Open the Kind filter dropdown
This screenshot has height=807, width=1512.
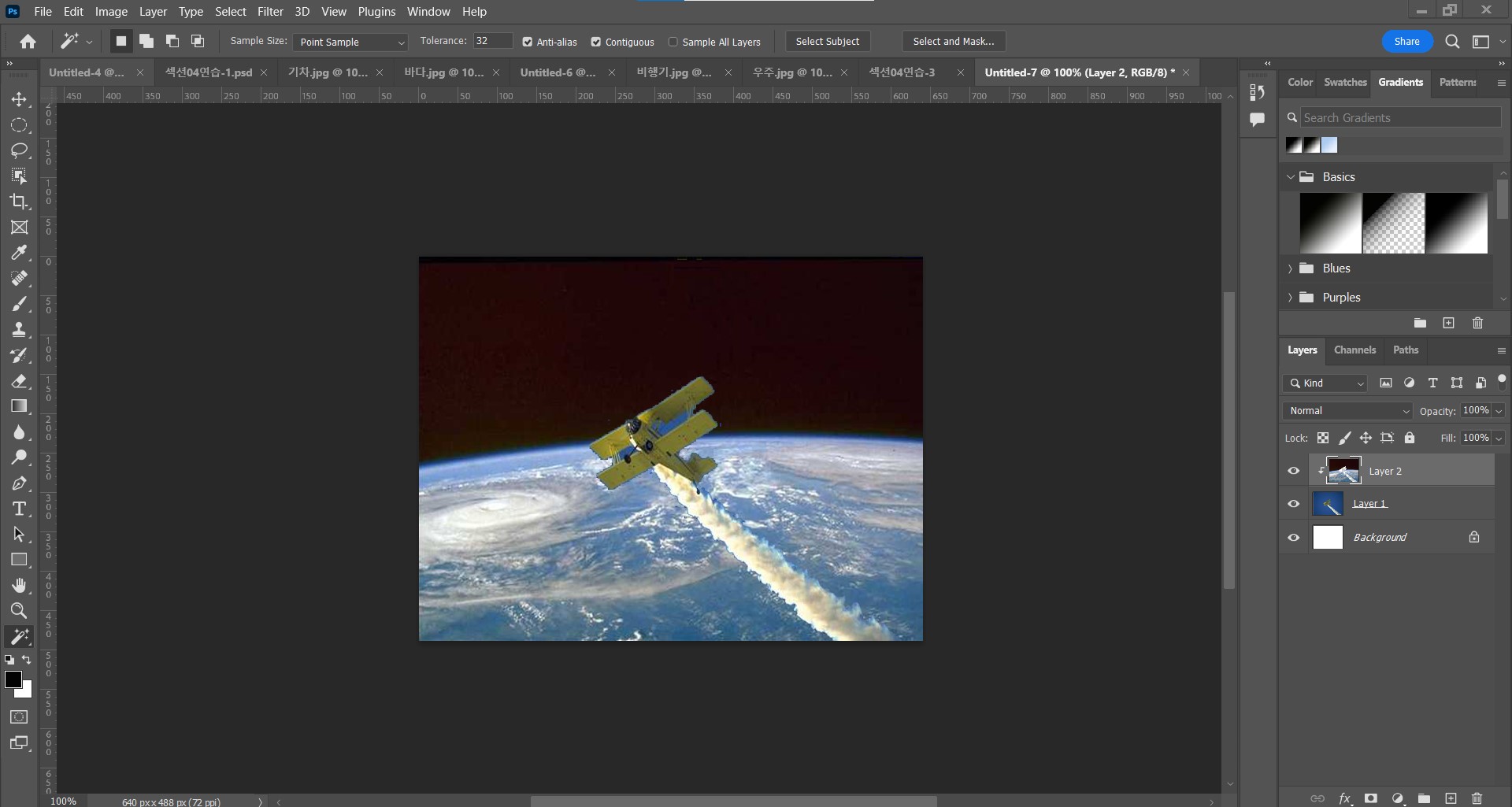tap(1325, 383)
